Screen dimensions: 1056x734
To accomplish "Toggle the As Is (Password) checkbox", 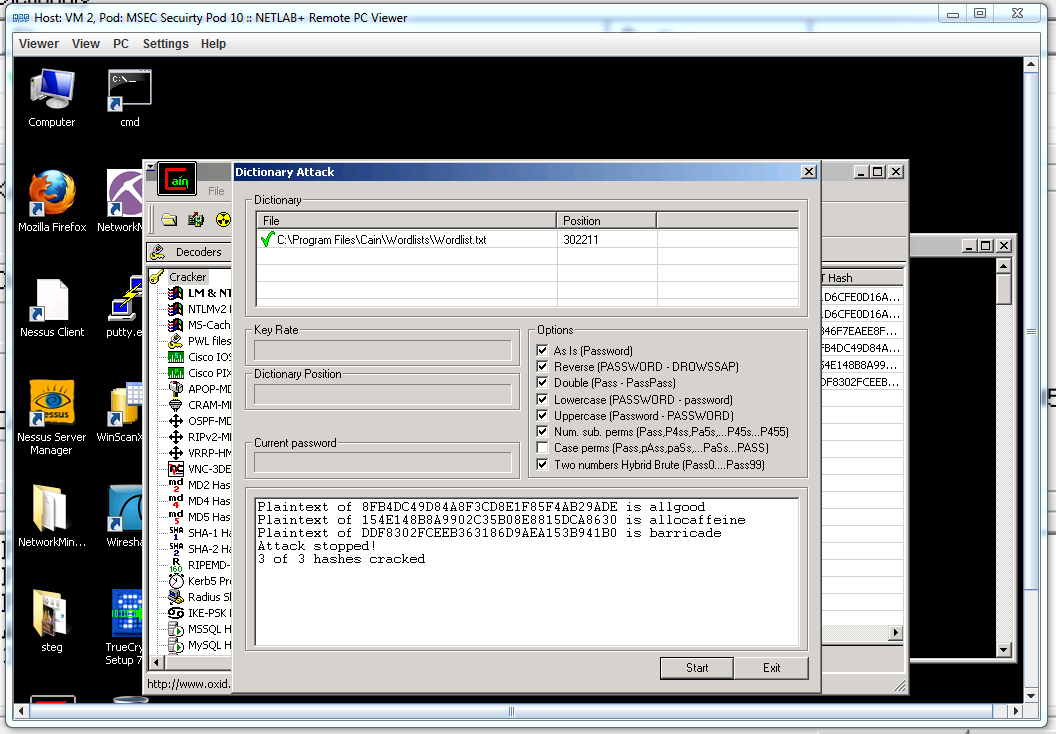I will [542, 350].
